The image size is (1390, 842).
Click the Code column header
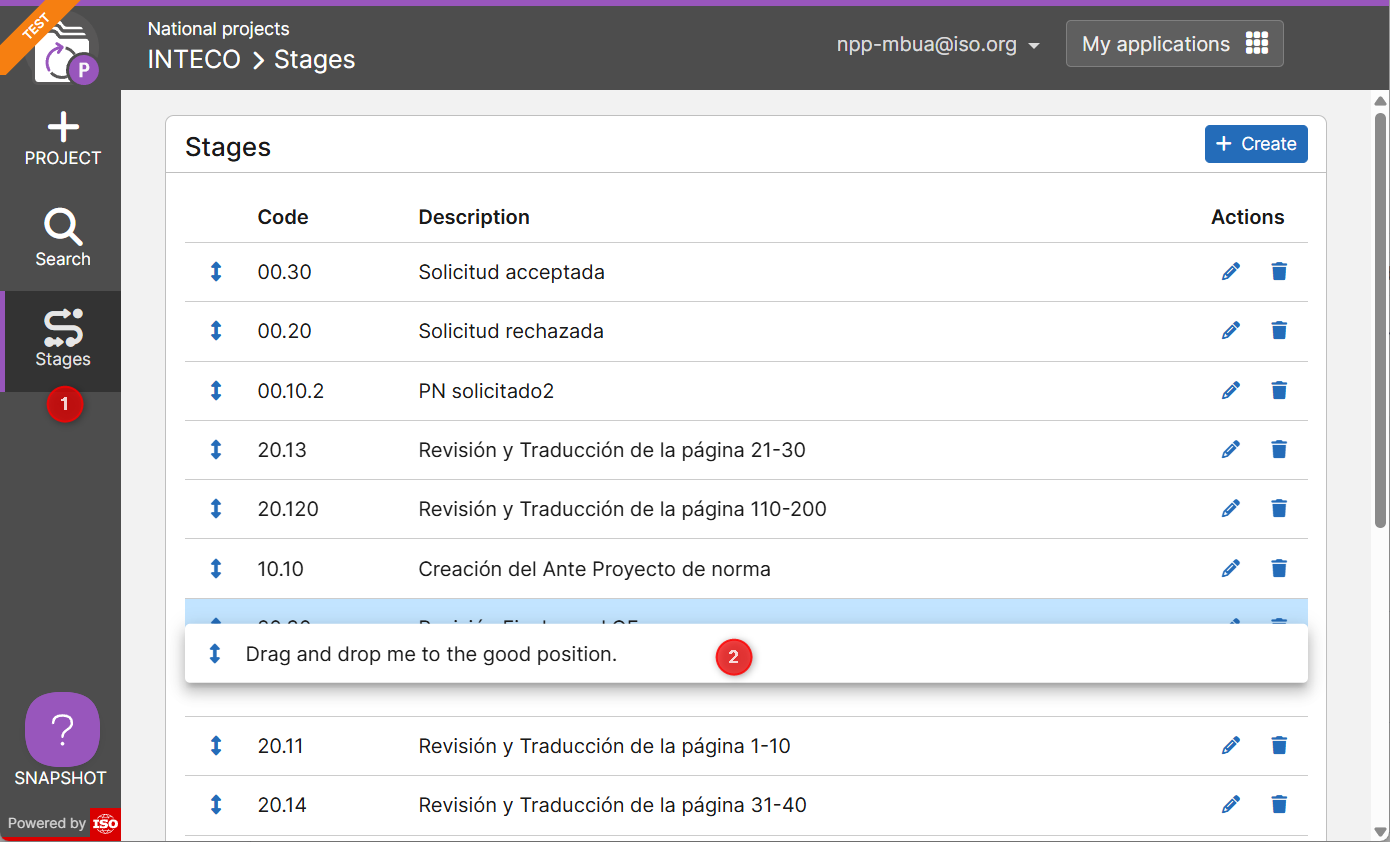click(x=283, y=217)
